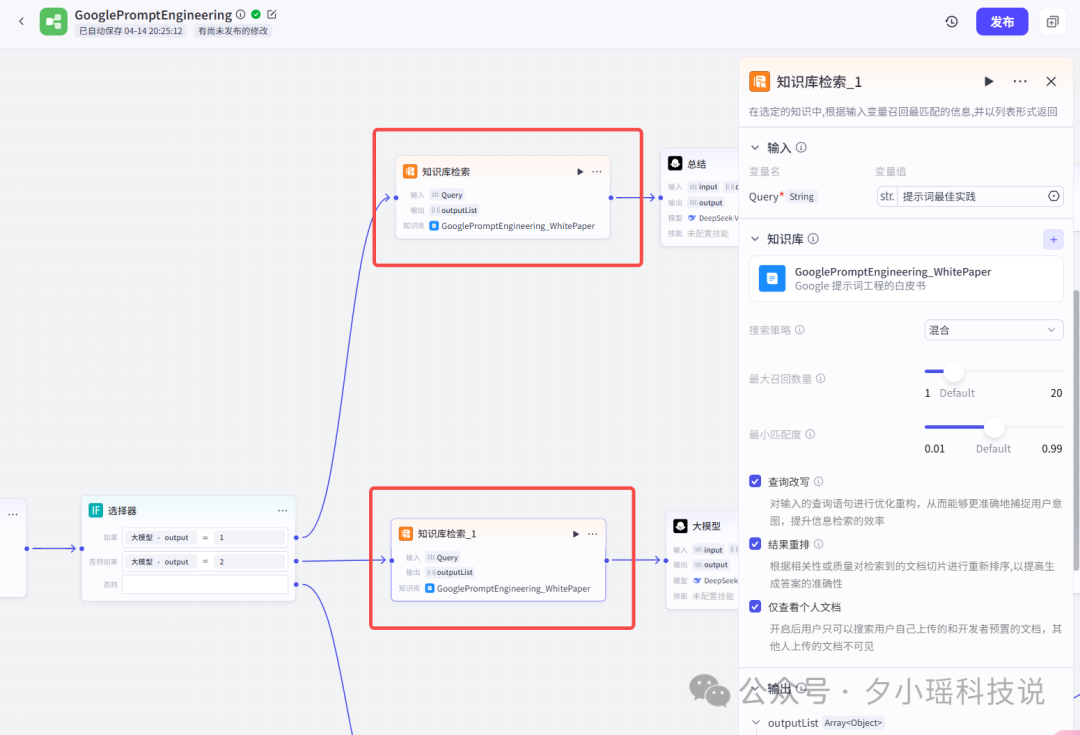Click the green workflow app logo

(x=54, y=22)
